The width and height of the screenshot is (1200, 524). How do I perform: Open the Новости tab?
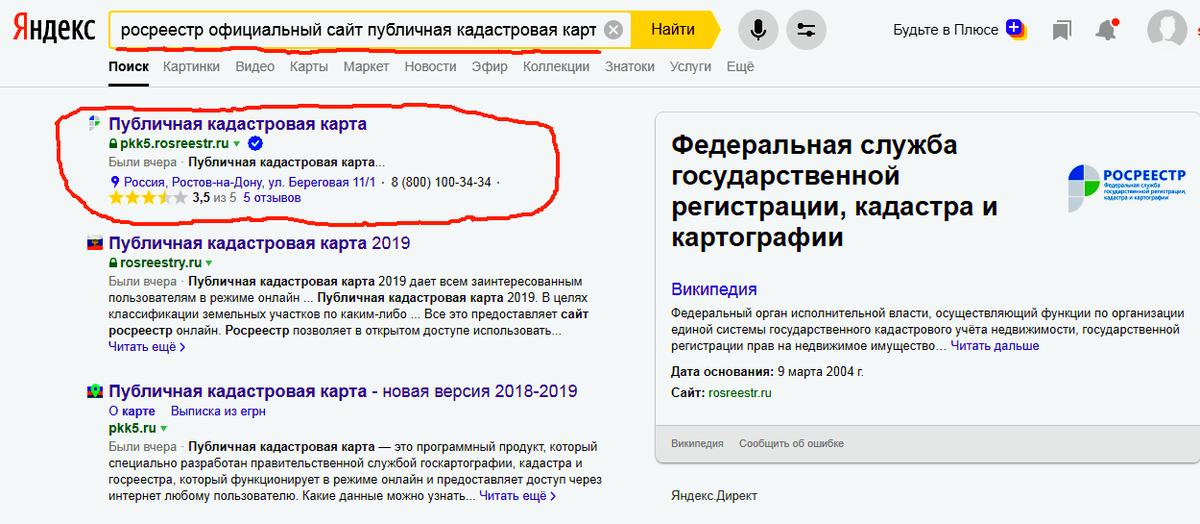431,67
